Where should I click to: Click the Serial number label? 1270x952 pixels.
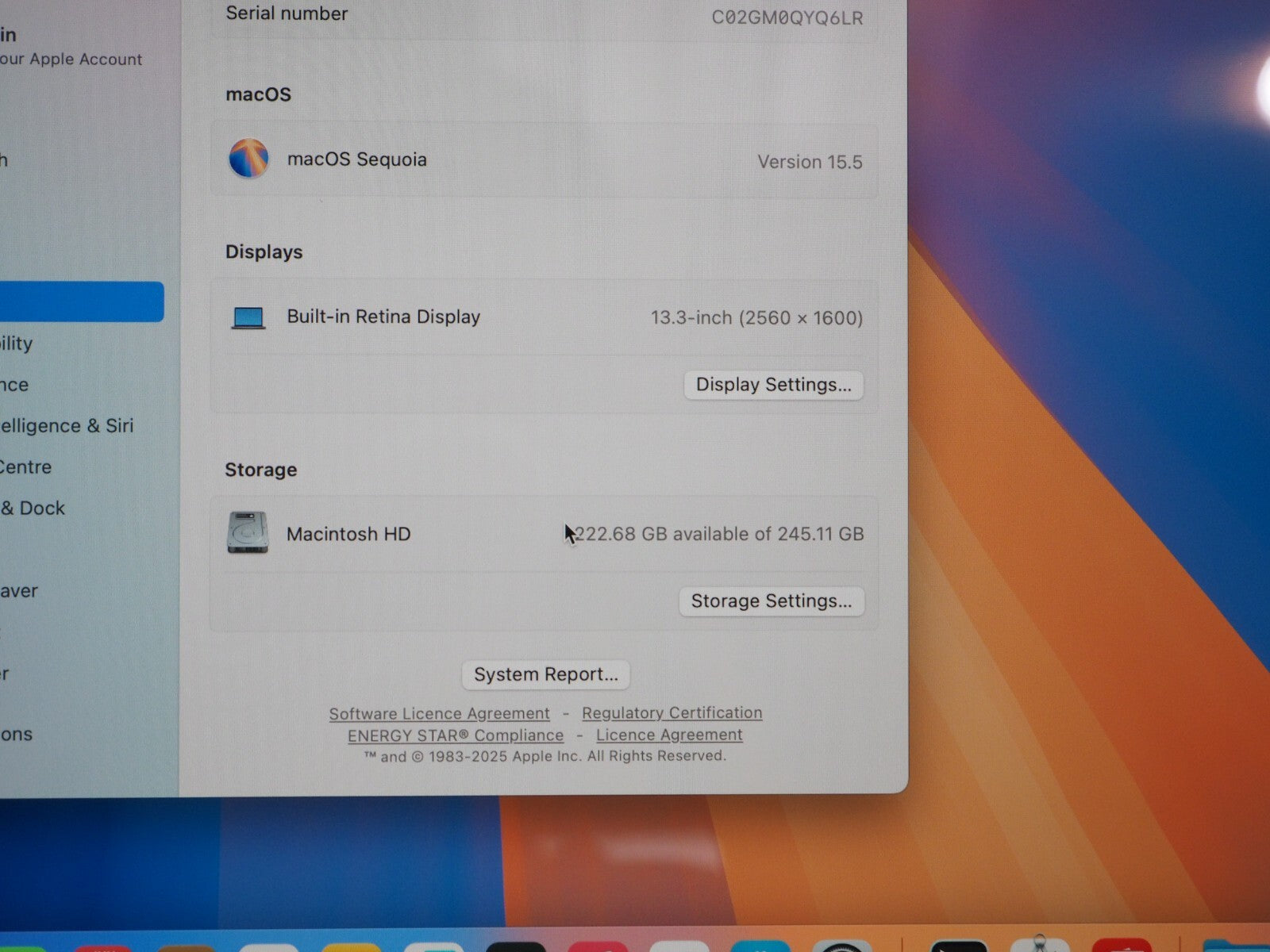[x=287, y=13]
